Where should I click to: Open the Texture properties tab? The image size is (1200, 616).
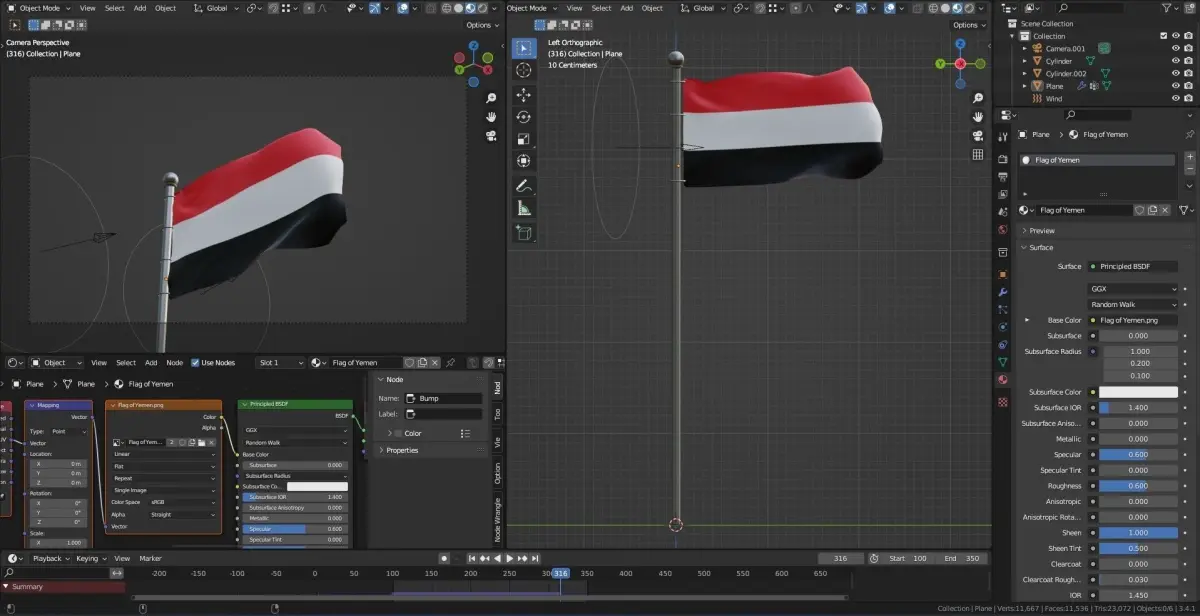1003,402
